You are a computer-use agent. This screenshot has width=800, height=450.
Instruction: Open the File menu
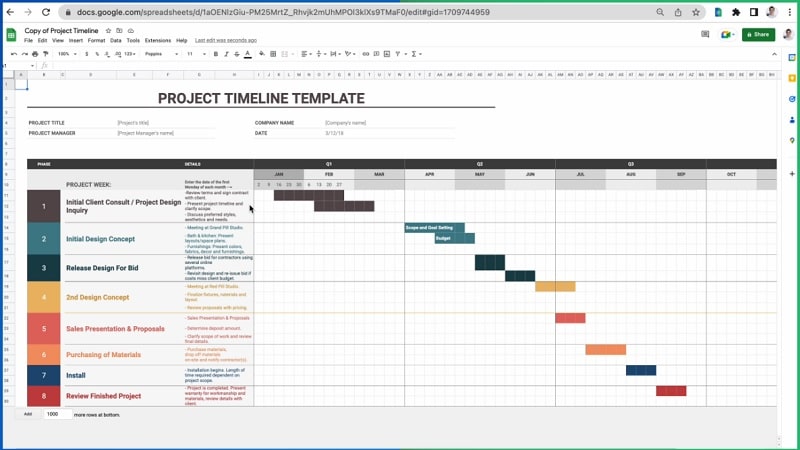(x=29, y=40)
